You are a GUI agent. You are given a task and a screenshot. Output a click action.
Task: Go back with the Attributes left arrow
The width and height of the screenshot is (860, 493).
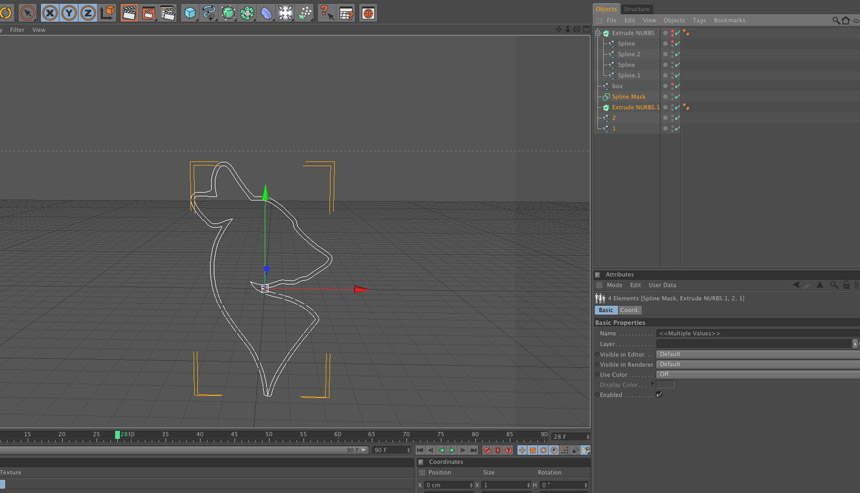[796, 285]
